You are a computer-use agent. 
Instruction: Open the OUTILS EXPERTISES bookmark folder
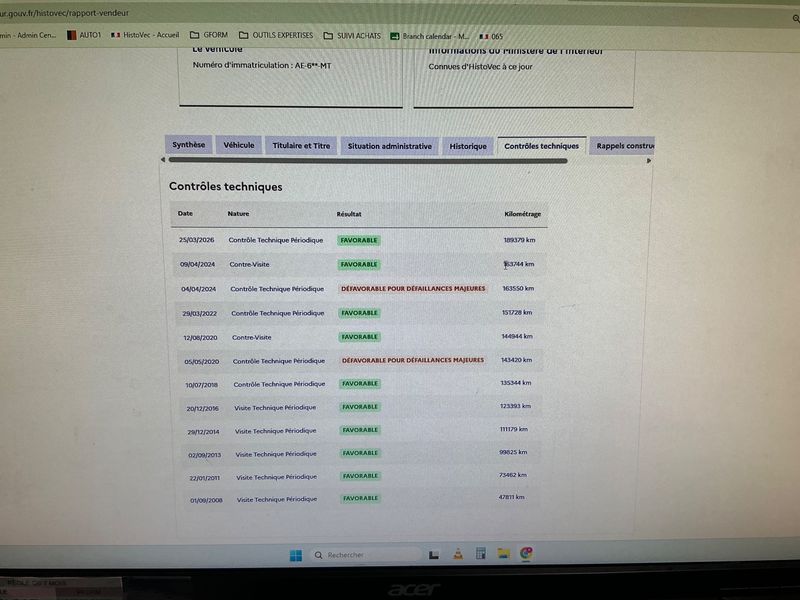tap(276, 35)
